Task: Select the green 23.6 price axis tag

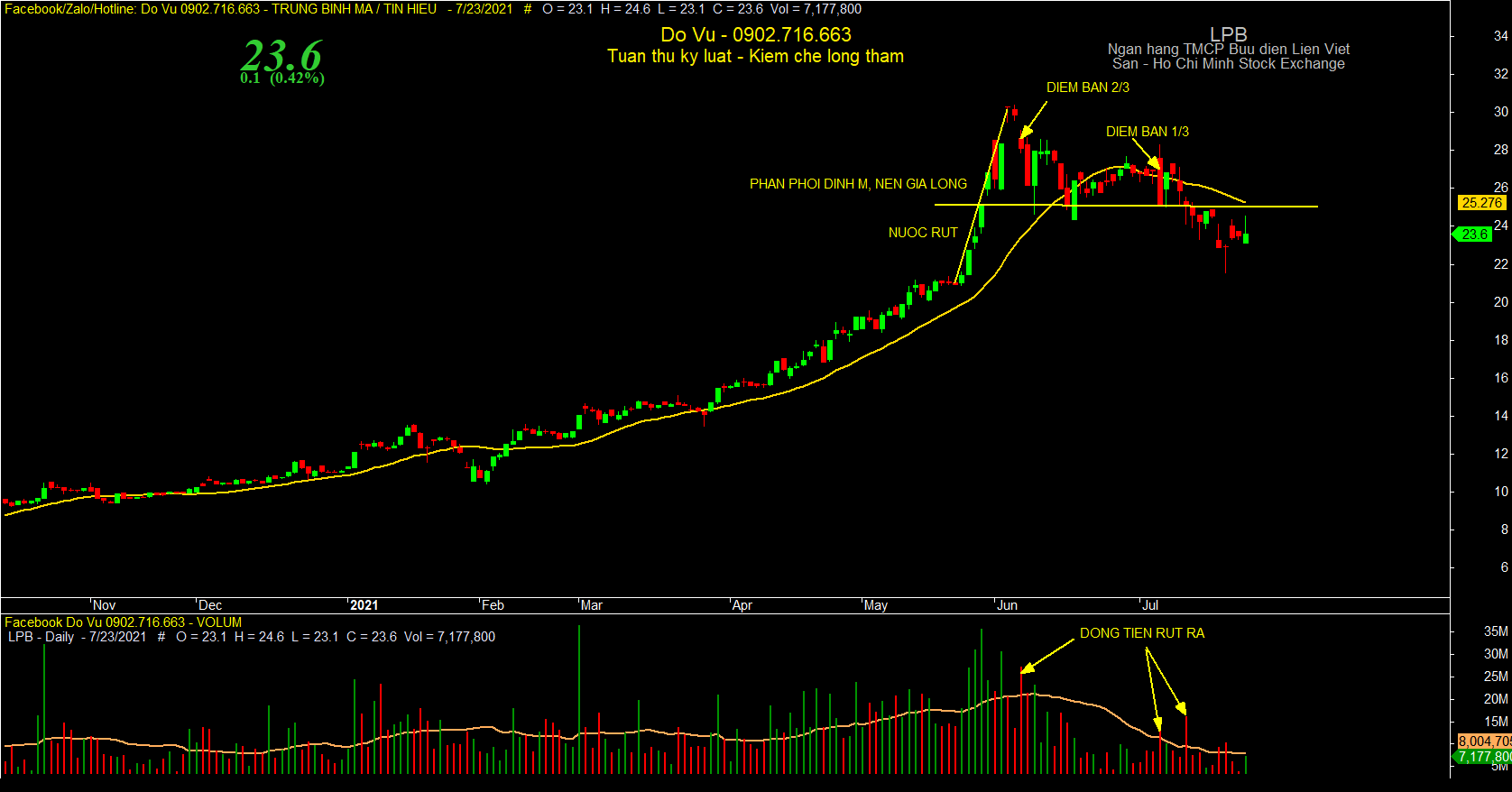Action: pyautogui.click(x=1472, y=235)
